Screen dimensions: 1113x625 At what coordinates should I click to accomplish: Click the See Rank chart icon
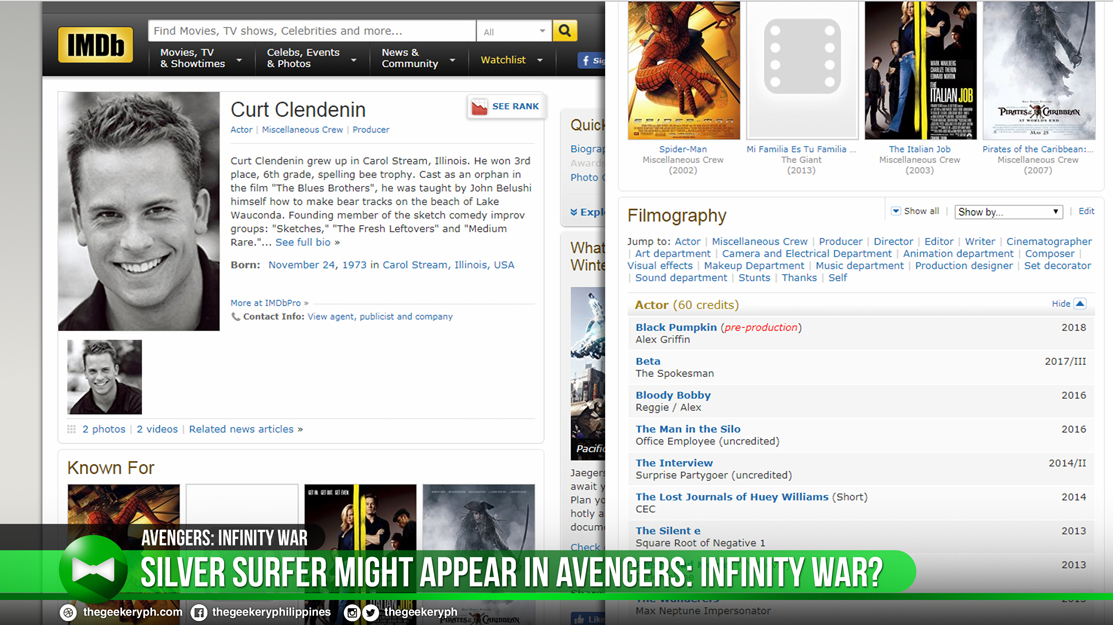pos(480,107)
